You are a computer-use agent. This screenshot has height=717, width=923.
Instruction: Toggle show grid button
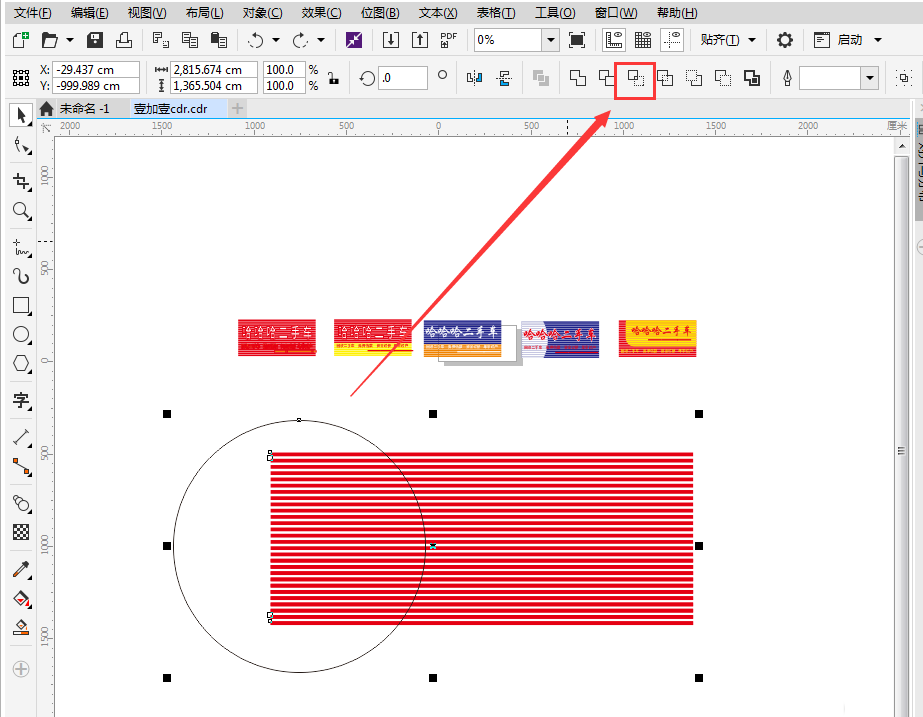[x=643, y=40]
